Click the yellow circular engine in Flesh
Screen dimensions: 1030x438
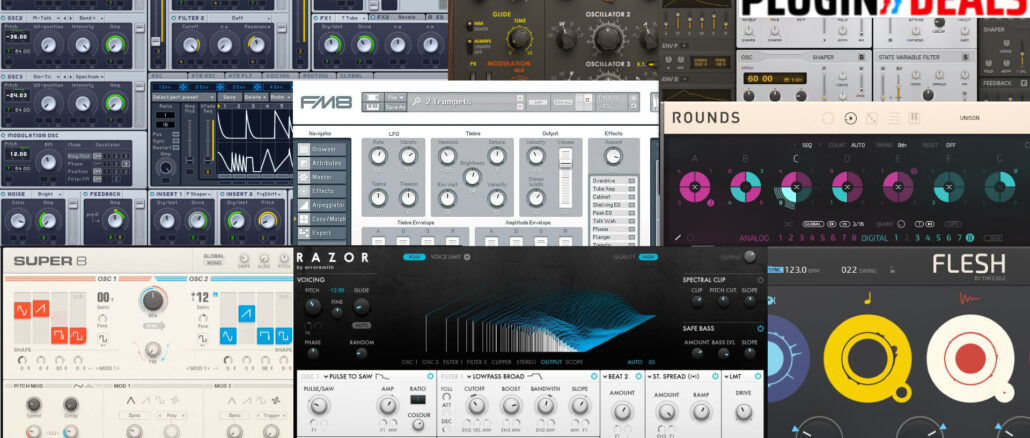point(866,359)
